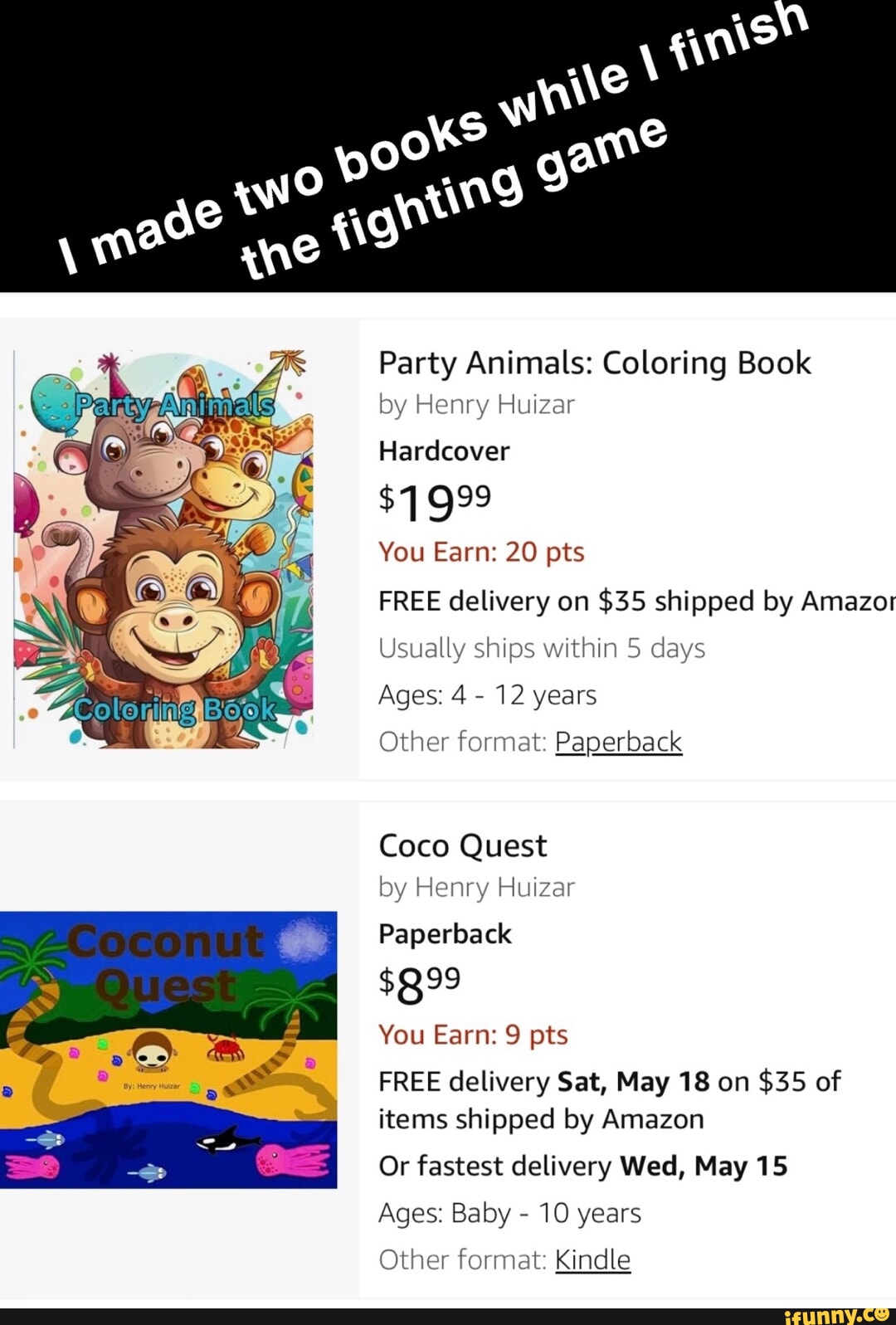896x1325 pixels.
Task: Open the Party Animals book cover thumbnail
Action: (x=163, y=549)
